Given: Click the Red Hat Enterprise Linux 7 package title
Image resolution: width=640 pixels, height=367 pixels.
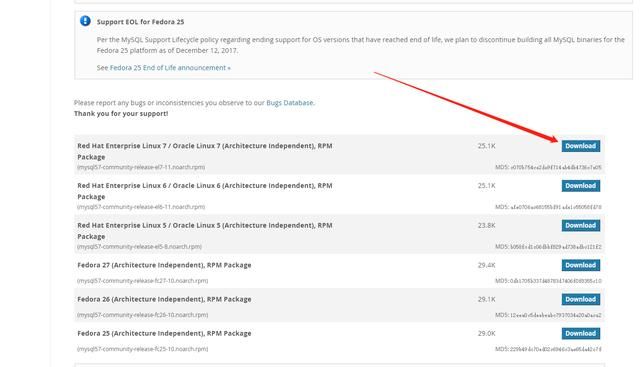Looking at the screenshot, I should coord(204,151).
